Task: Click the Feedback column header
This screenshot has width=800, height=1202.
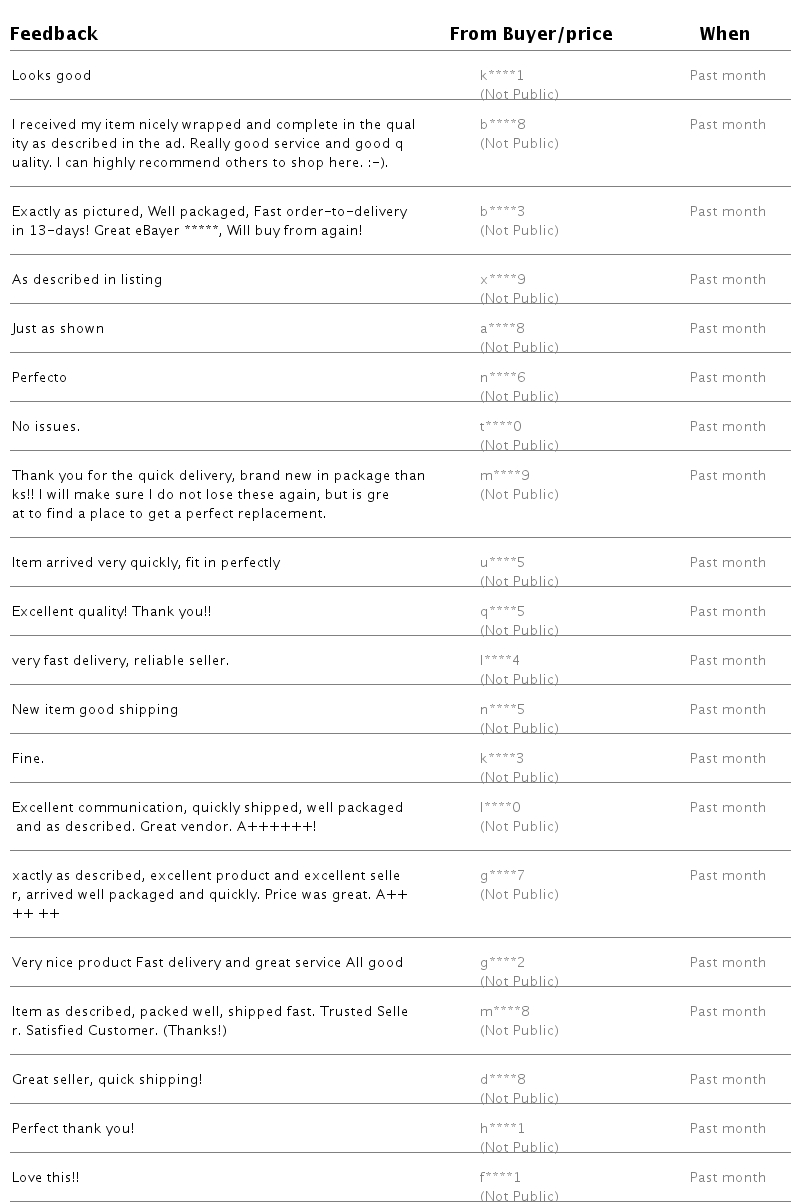Action: (x=54, y=34)
